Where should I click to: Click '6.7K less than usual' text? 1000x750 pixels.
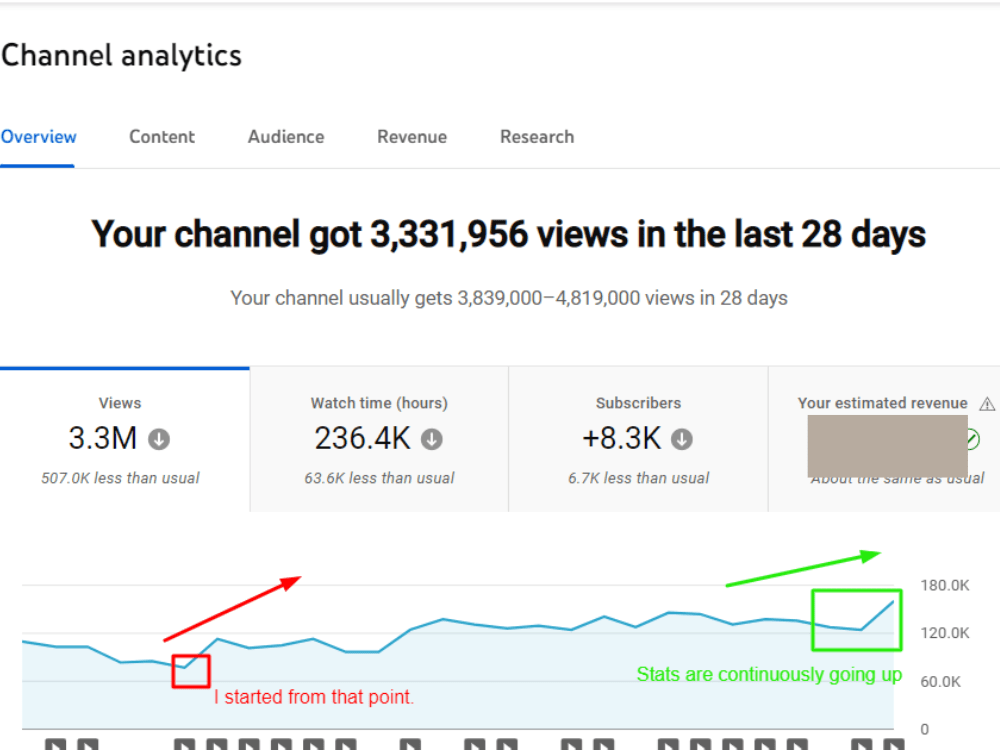(638, 478)
